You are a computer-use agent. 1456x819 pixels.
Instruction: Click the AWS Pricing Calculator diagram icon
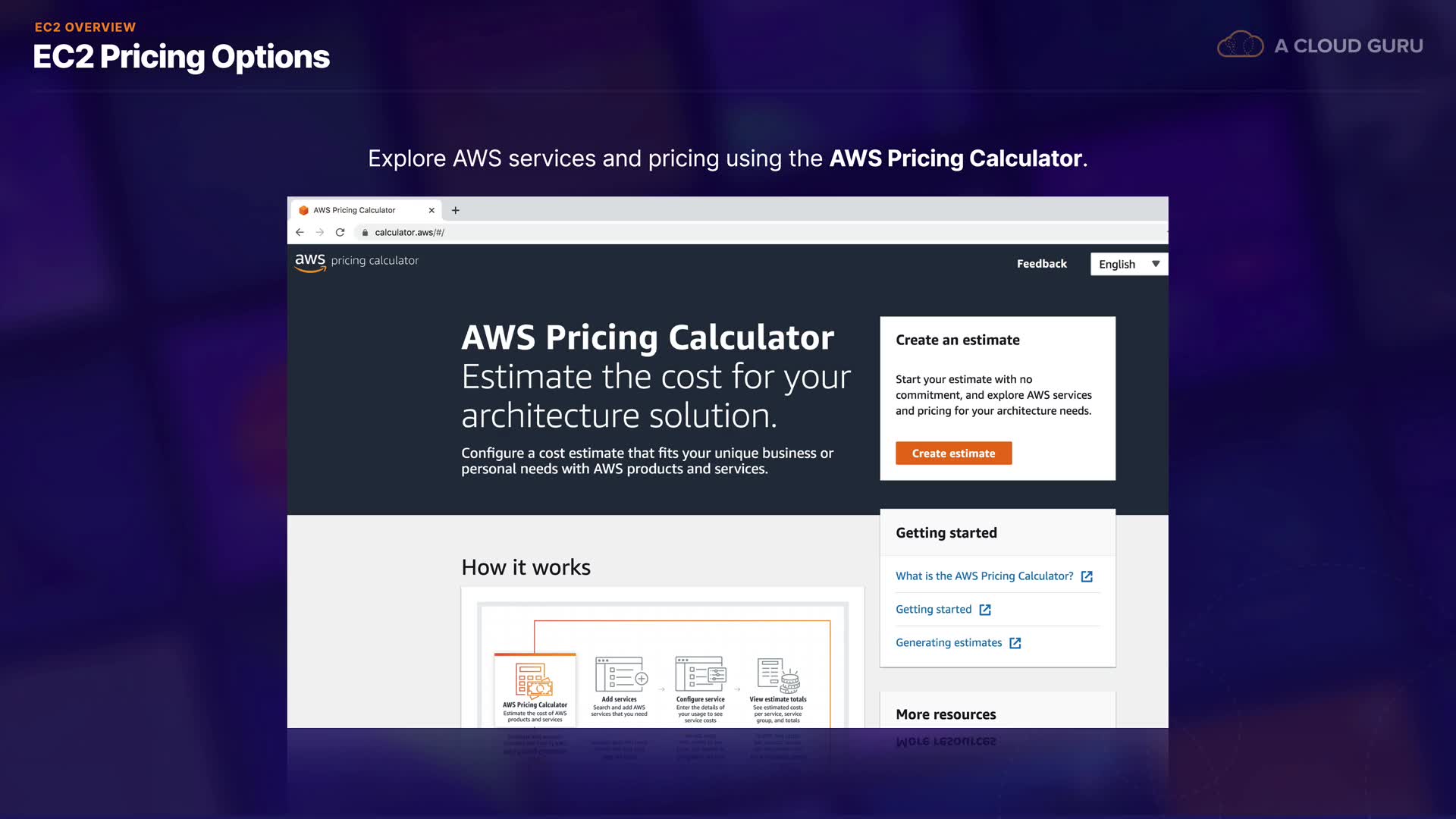coord(535,679)
